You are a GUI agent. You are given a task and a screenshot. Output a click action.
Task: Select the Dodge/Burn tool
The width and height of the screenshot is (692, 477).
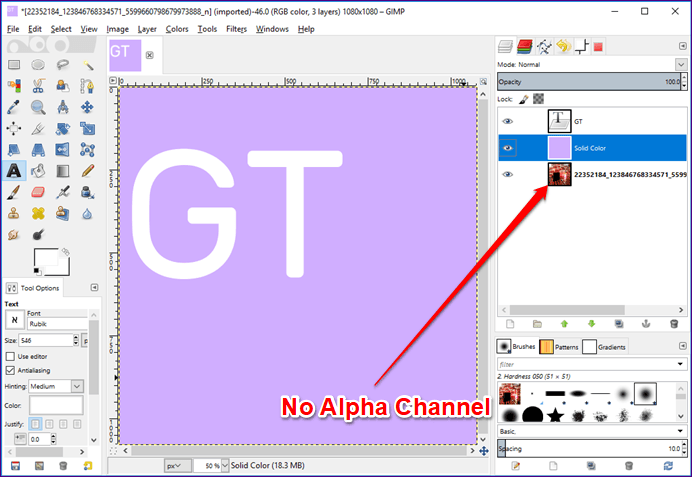pyautogui.click(x=38, y=235)
